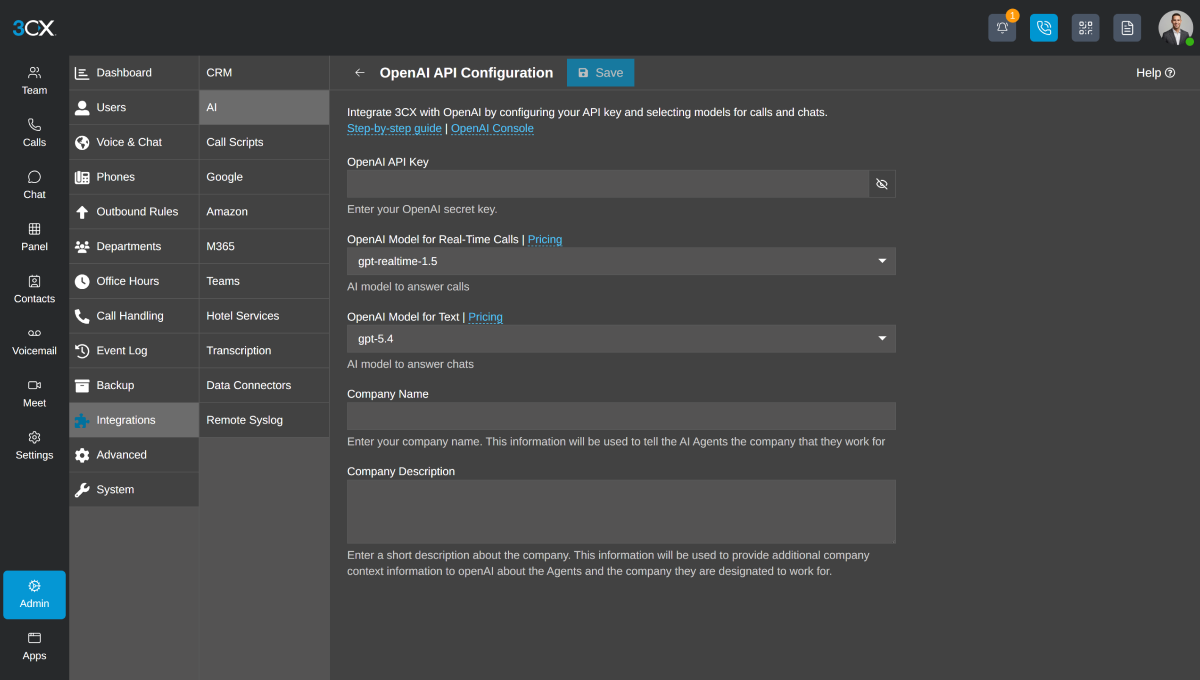Open Backup section
Screen dimensions: 1200x680
[134, 385]
